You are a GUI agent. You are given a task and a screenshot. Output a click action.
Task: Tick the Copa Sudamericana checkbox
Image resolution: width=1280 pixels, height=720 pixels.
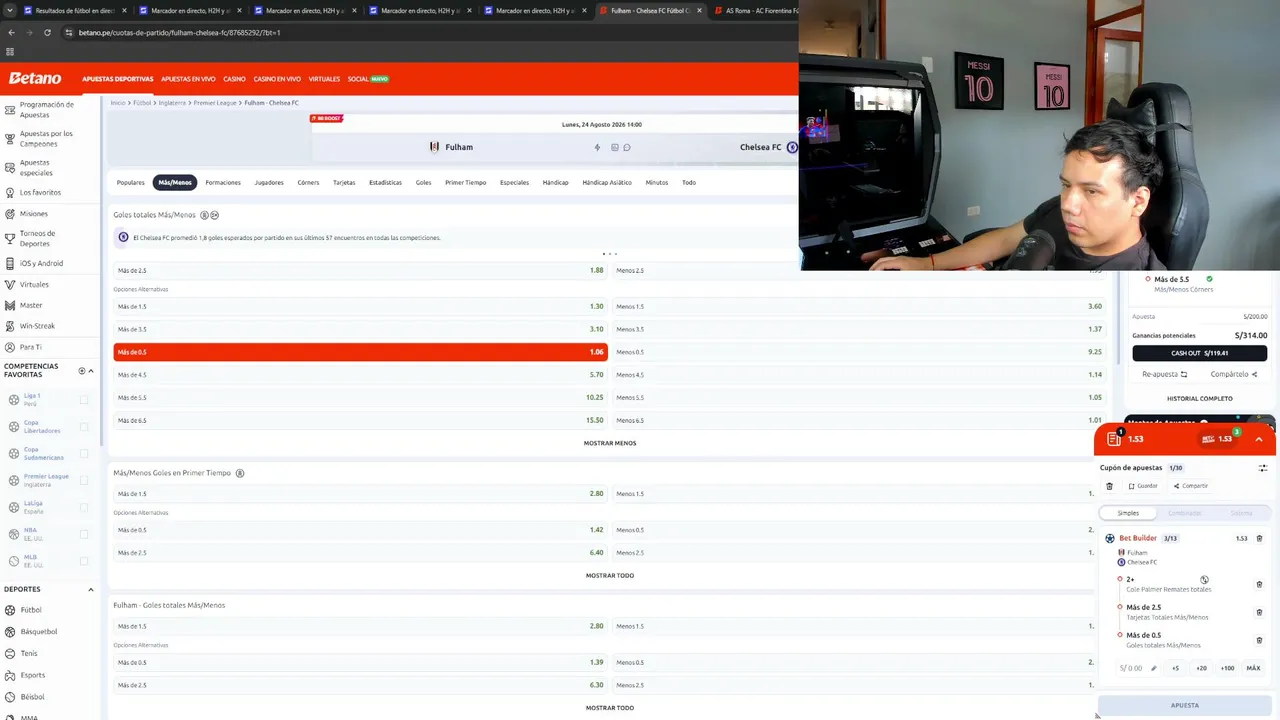pos(84,453)
